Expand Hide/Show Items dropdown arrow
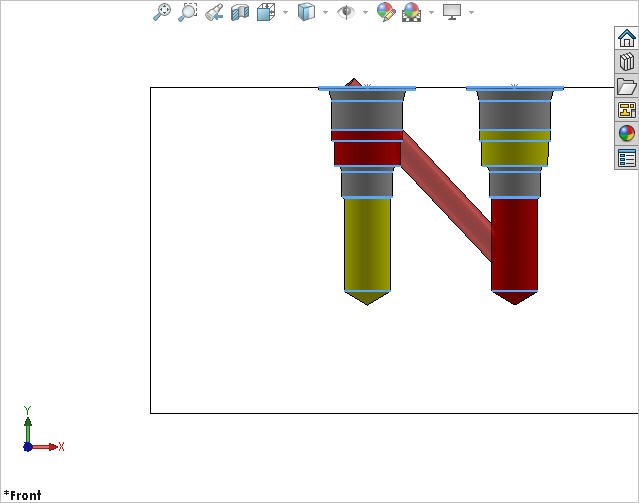 (x=365, y=12)
